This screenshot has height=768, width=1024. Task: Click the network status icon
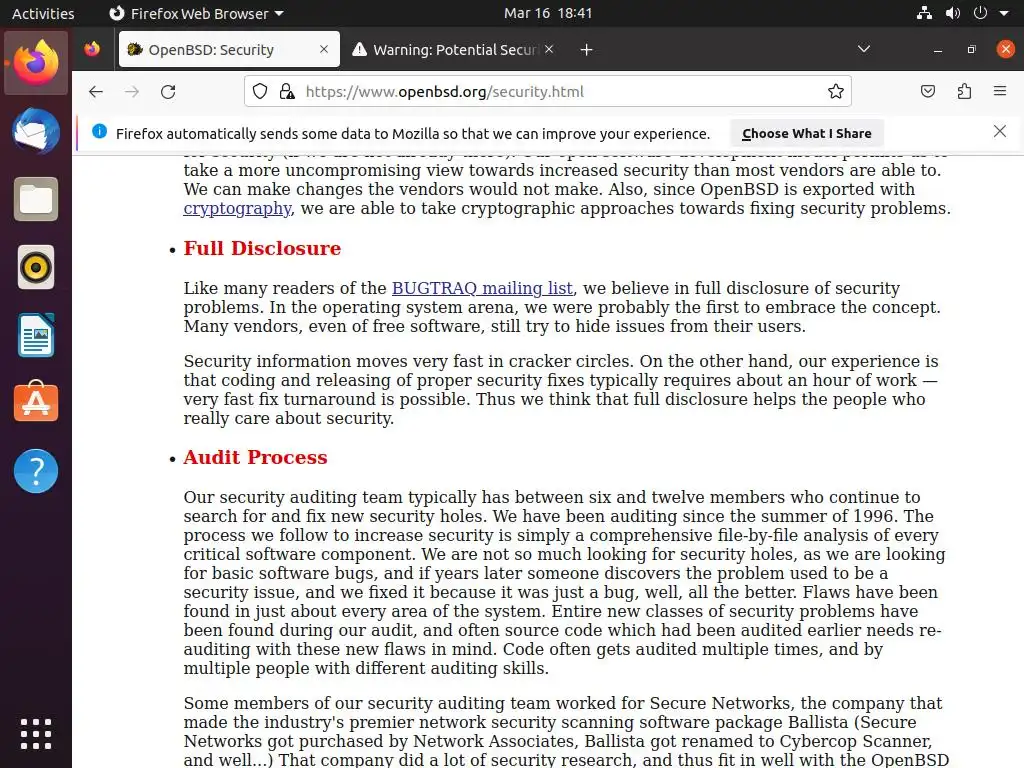click(x=924, y=13)
